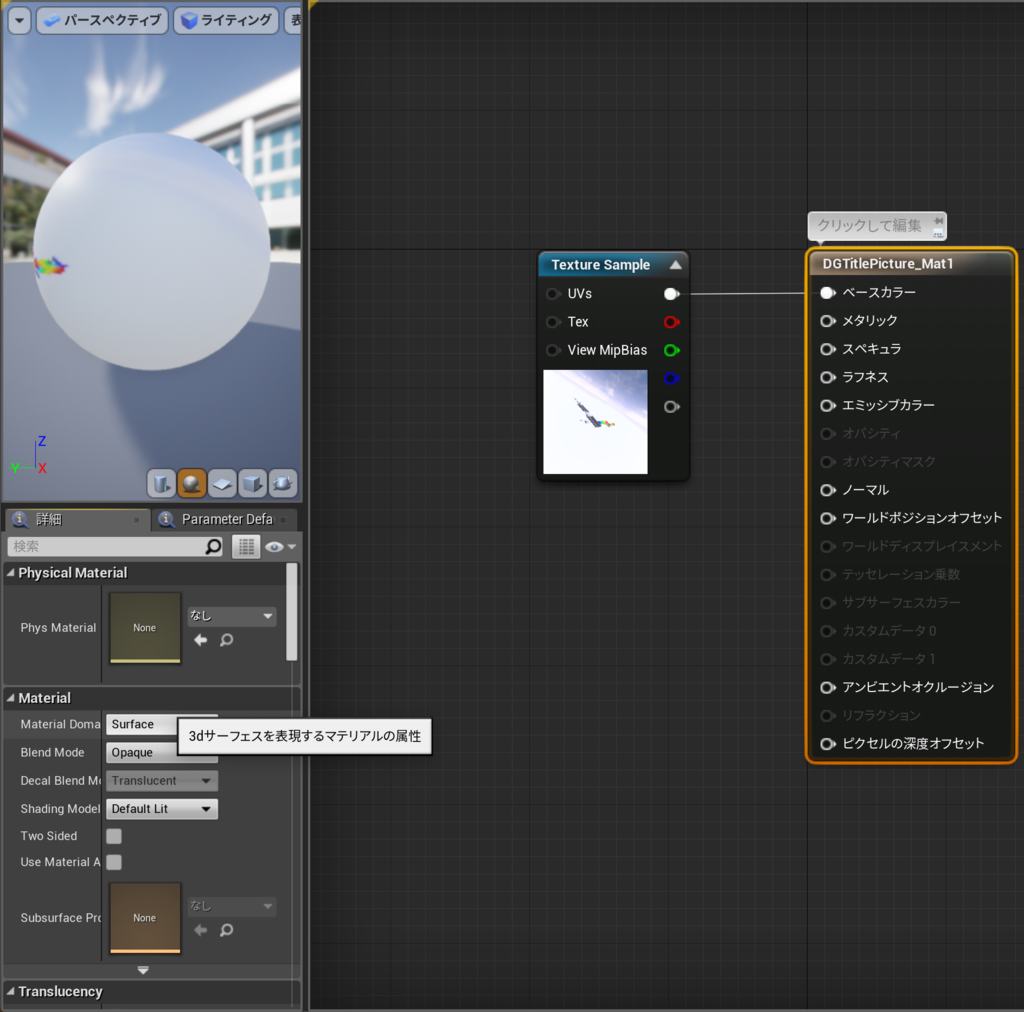Screen dimensions: 1024x1012
Task: Click the white RGB output pin of Texture Sample
Action: [671, 294]
